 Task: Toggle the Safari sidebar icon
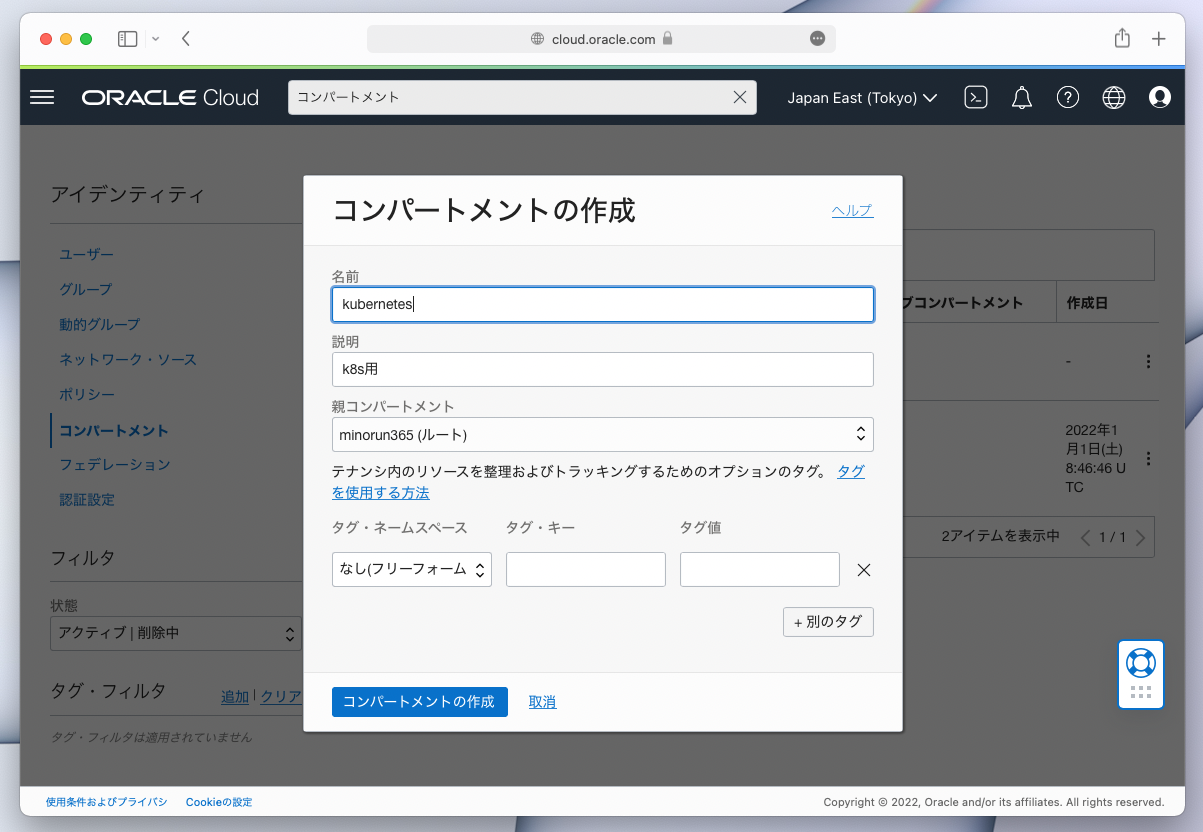(x=127, y=38)
